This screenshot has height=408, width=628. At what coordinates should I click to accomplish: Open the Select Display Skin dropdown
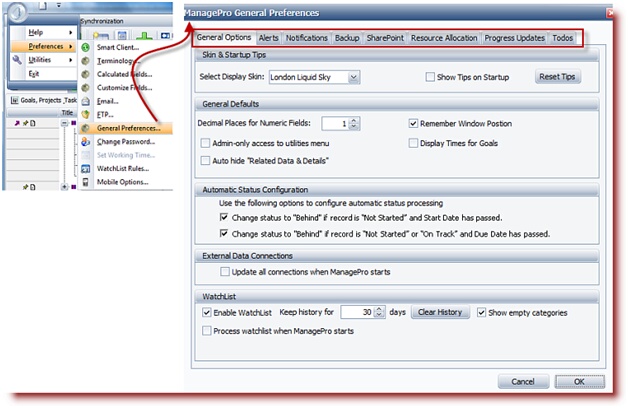(x=354, y=77)
